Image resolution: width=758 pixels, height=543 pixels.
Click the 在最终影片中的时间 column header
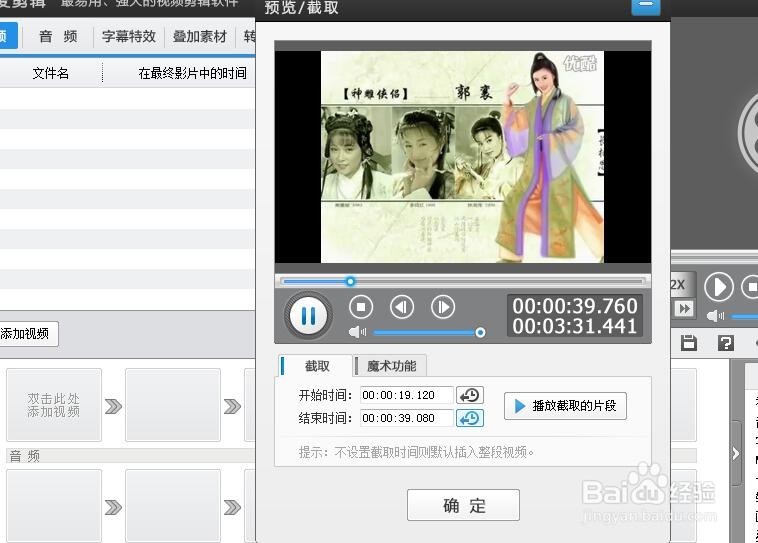click(192, 73)
